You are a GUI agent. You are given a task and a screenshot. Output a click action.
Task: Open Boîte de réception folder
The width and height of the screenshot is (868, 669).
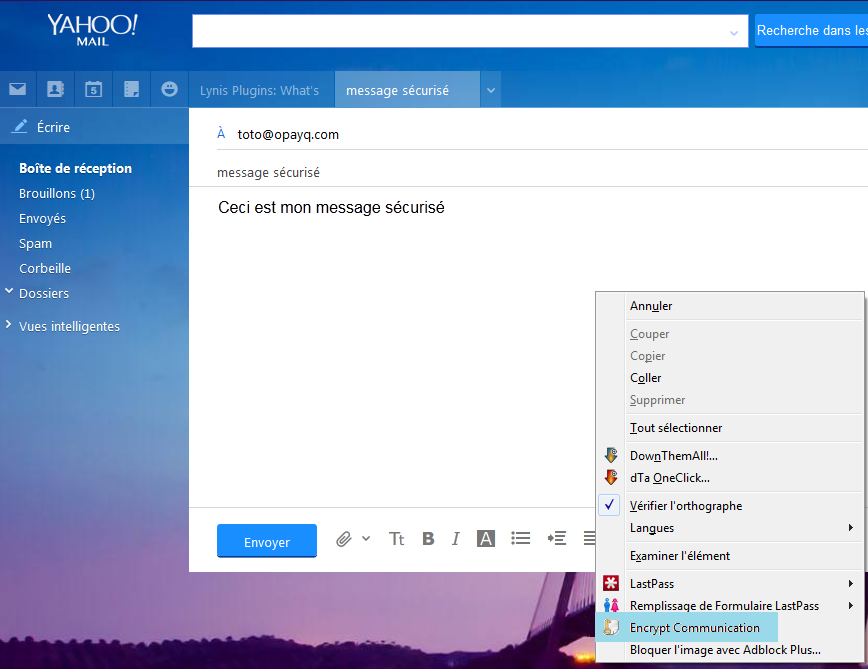(75, 168)
